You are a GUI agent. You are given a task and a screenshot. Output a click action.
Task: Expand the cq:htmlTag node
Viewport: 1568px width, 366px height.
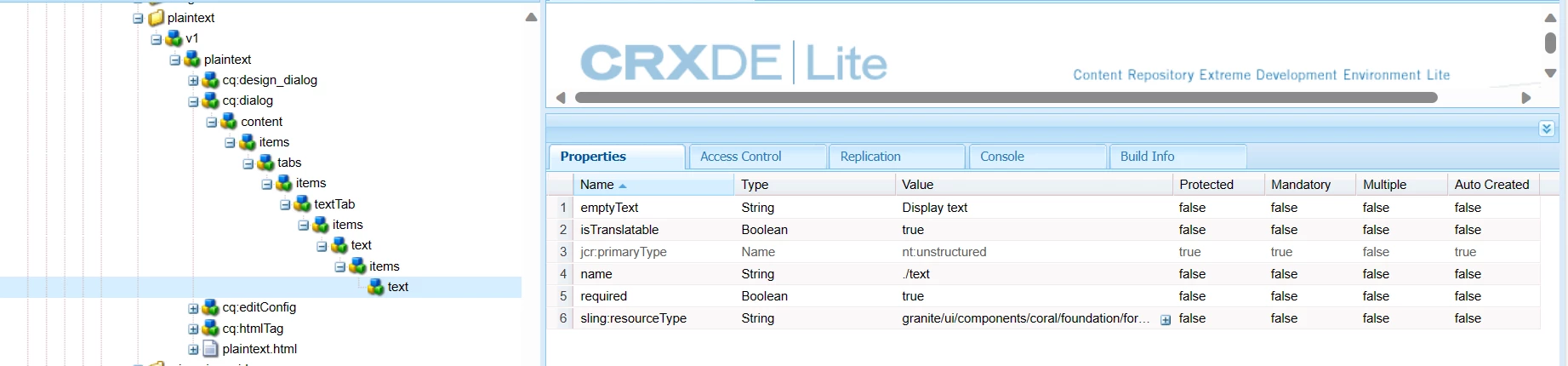(x=193, y=329)
